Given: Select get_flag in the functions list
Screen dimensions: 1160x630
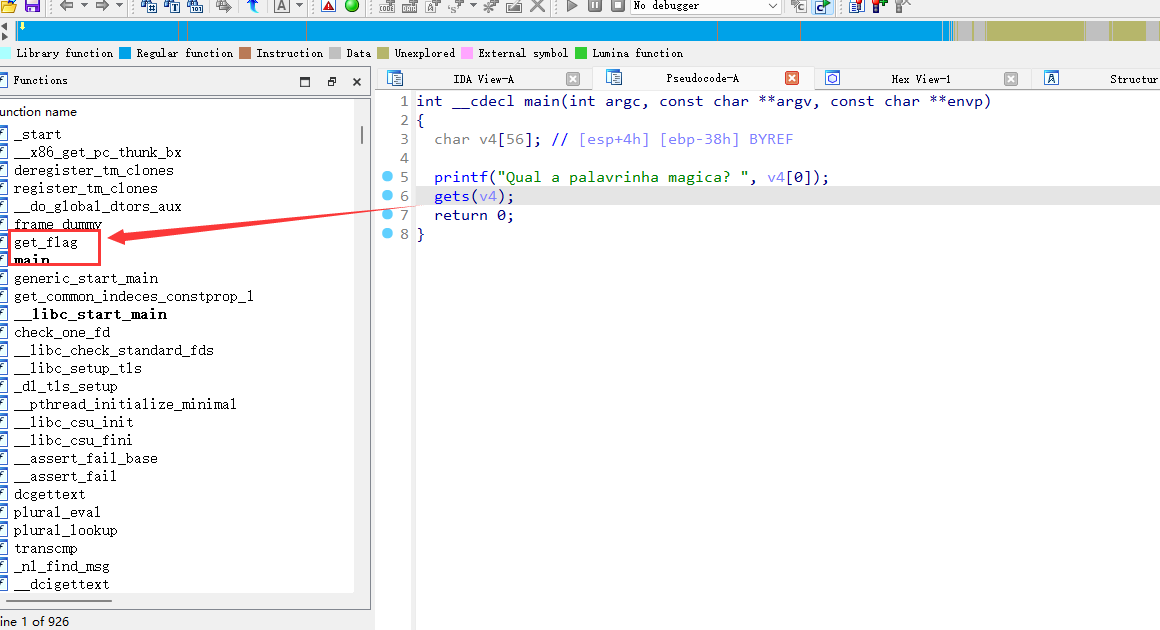Looking at the screenshot, I should tap(45, 242).
